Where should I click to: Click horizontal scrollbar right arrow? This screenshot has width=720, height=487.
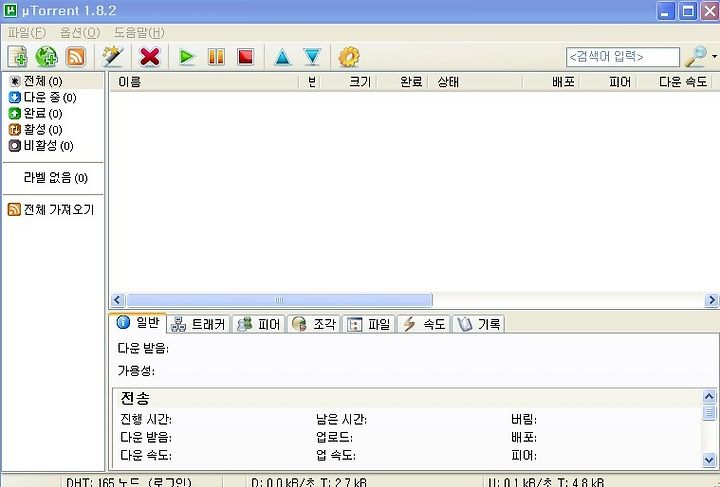711,300
